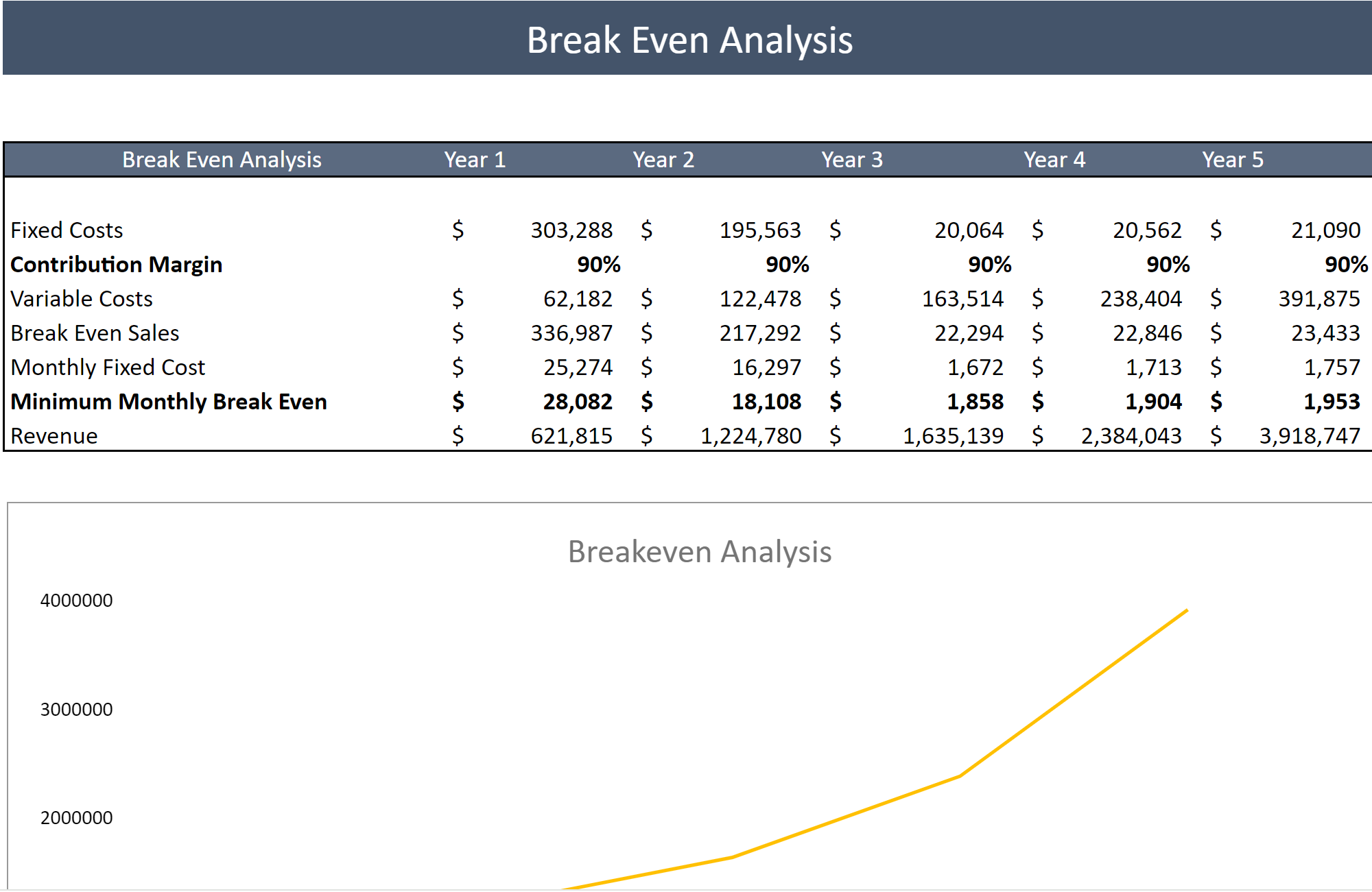The image size is (1372, 892).
Task: Select the Revenue row label
Action: coord(54,435)
